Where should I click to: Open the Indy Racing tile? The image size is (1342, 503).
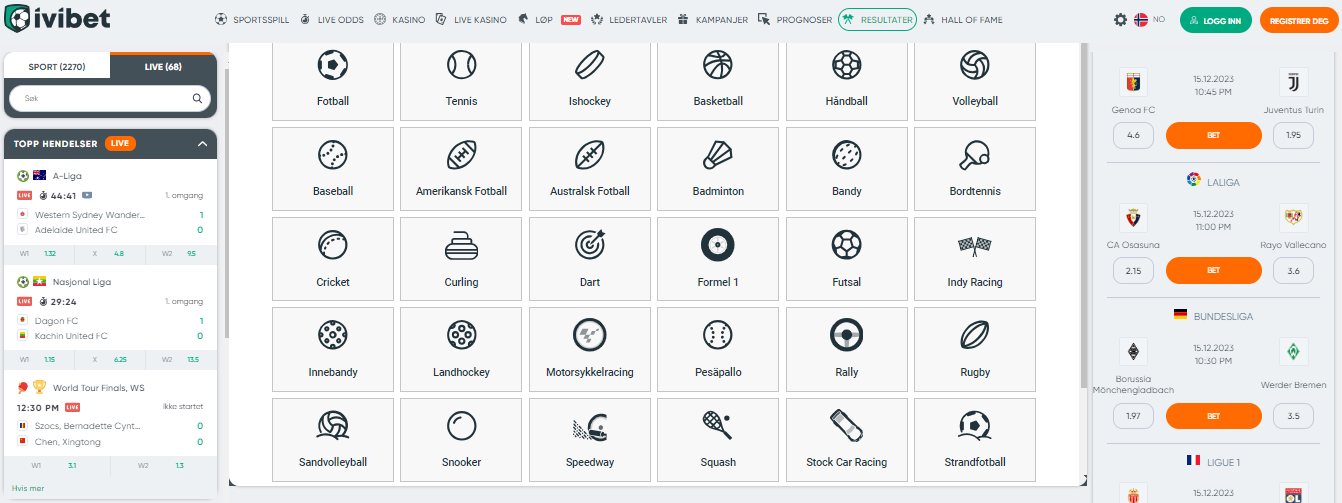point(975,260)
